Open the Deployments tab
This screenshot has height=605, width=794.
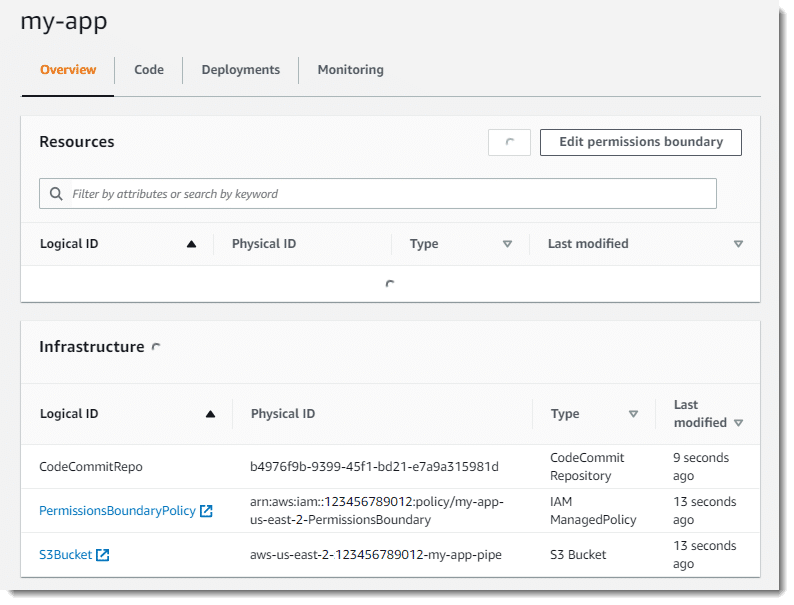[x=241, y=70]
